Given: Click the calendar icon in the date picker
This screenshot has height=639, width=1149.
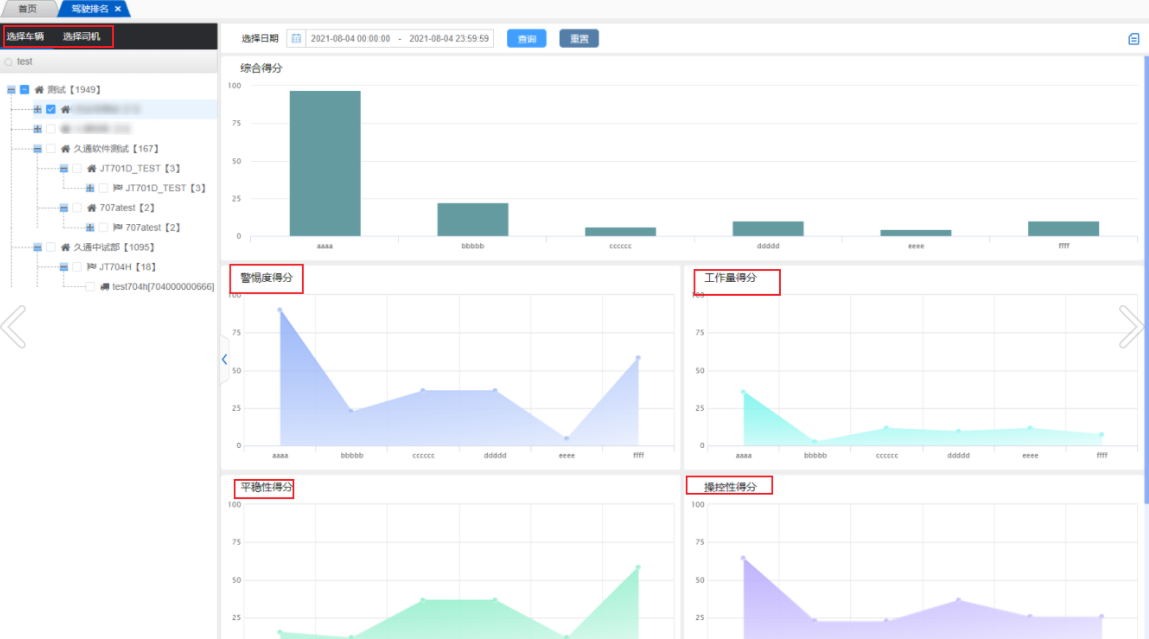Looking at the screenshot, I should coord(296,39).
